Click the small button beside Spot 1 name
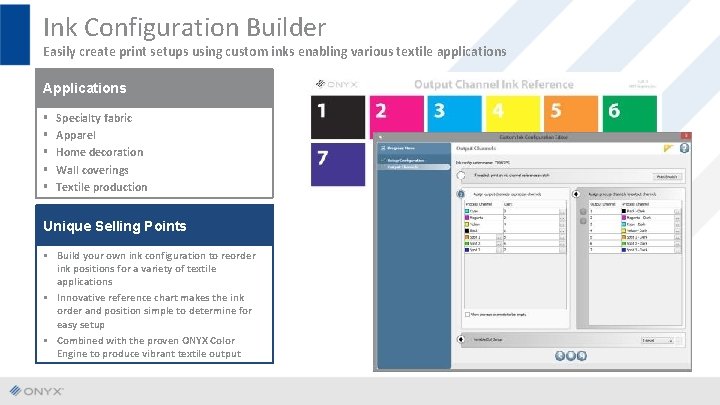 pos(499,238)
